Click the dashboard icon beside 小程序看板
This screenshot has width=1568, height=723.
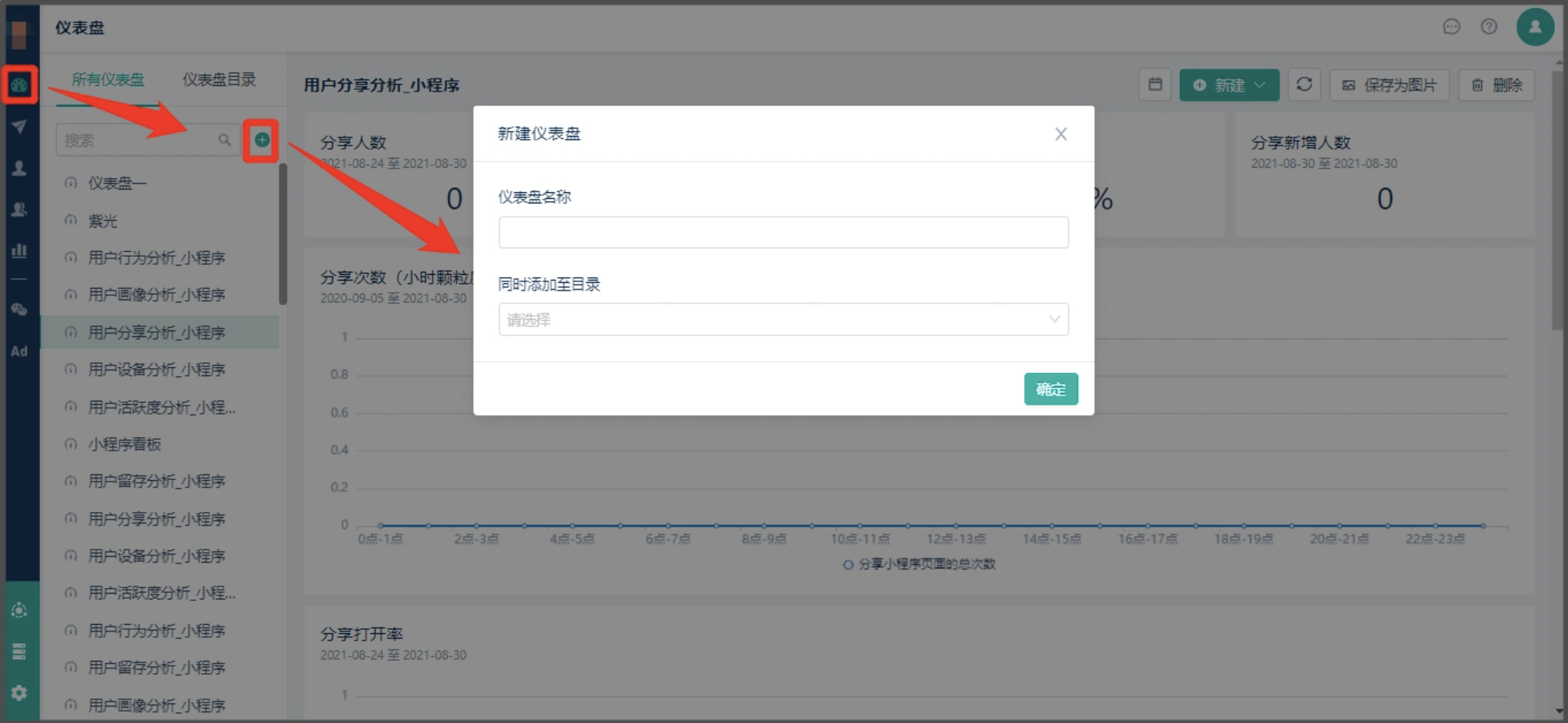pyautogui.click(x=71, y=444)
